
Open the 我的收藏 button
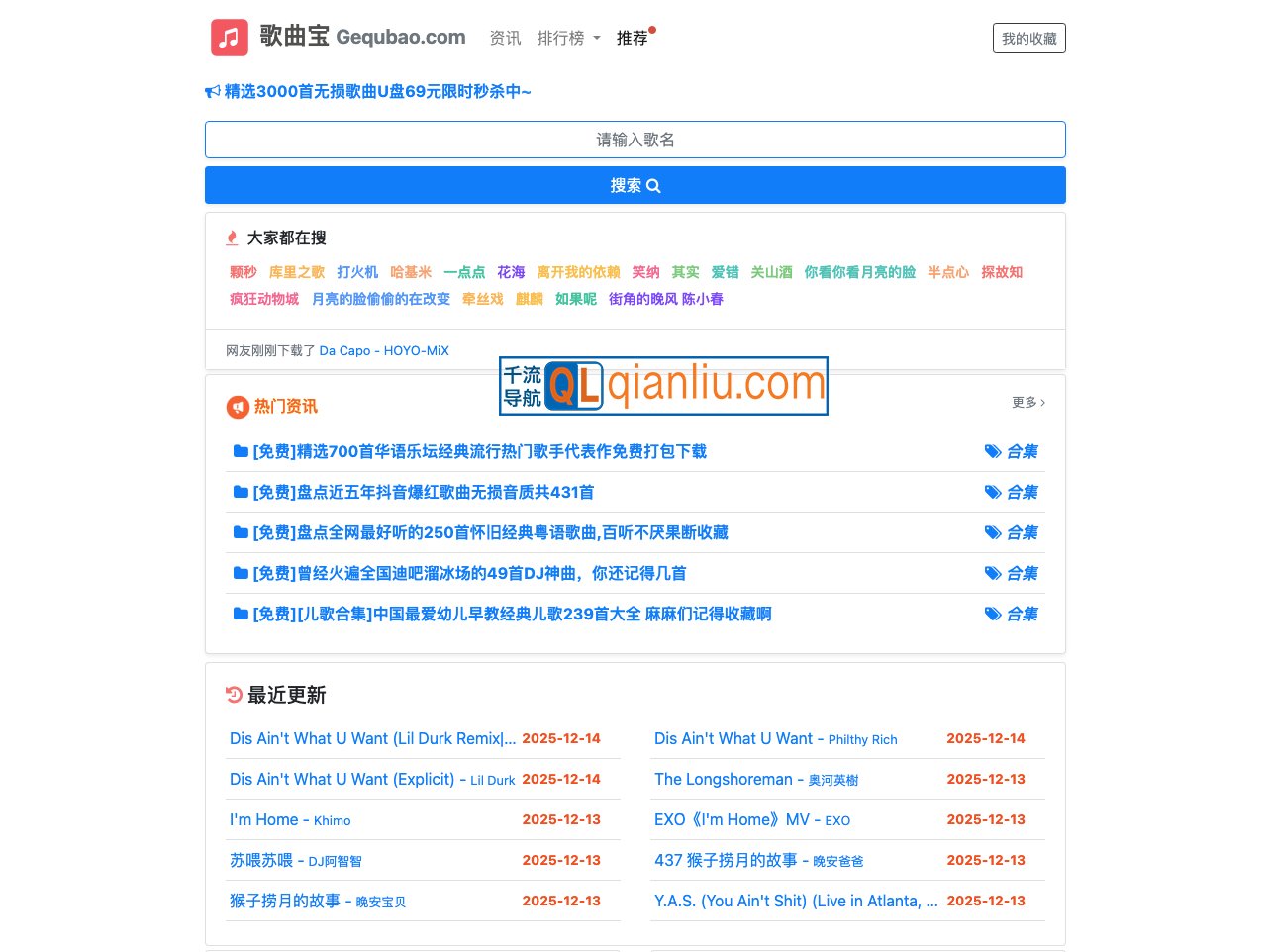1028,39
